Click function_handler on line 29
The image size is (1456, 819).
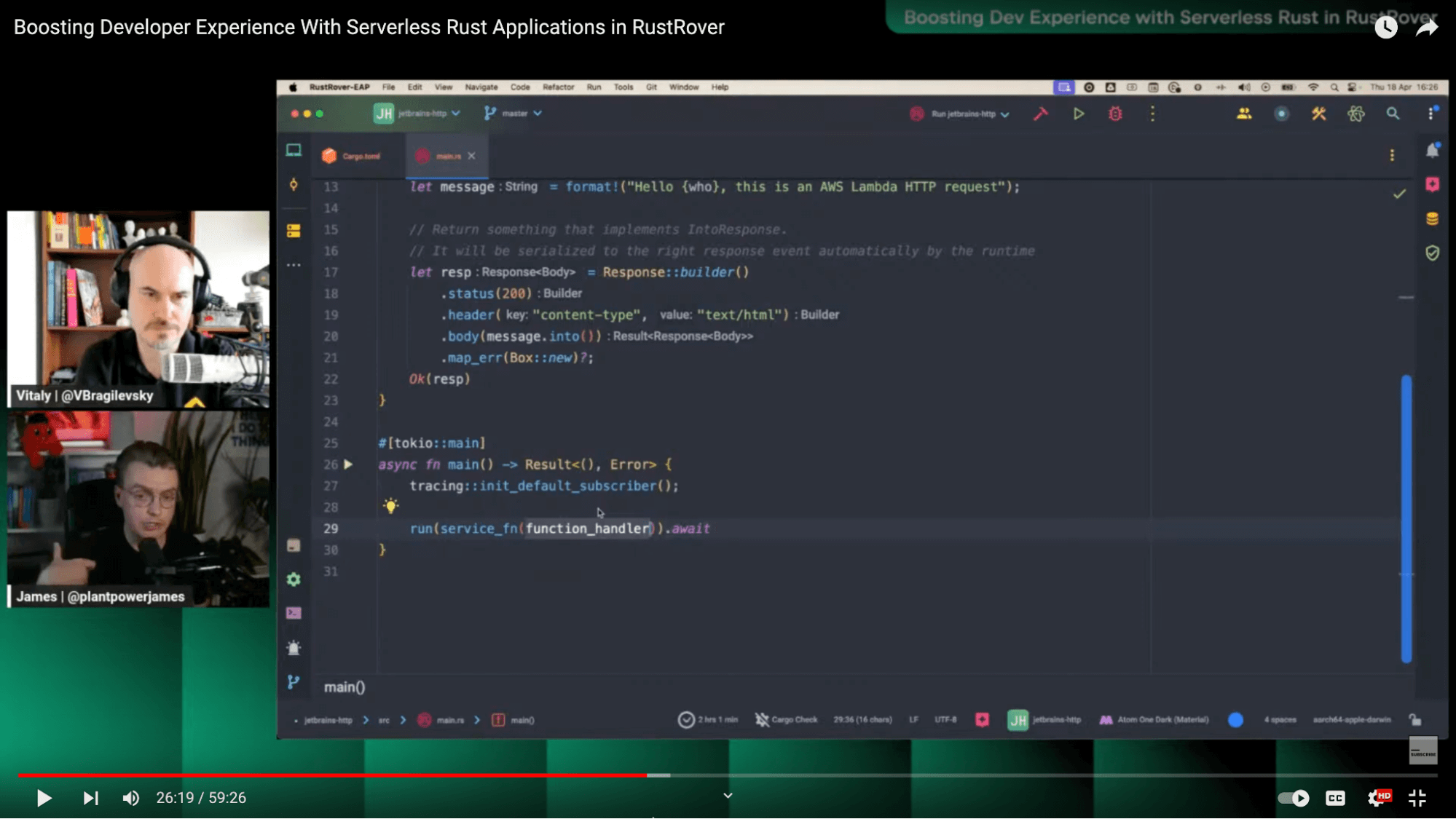587,529
